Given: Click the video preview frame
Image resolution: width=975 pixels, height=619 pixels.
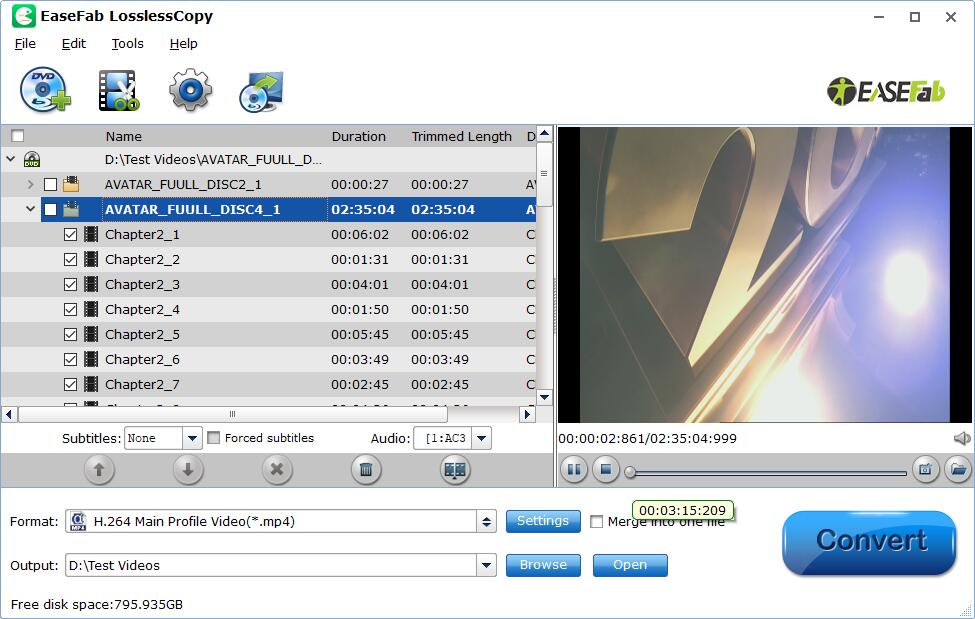Looking at the screenshot, I should pyautogui.click(x=764, y=275).
